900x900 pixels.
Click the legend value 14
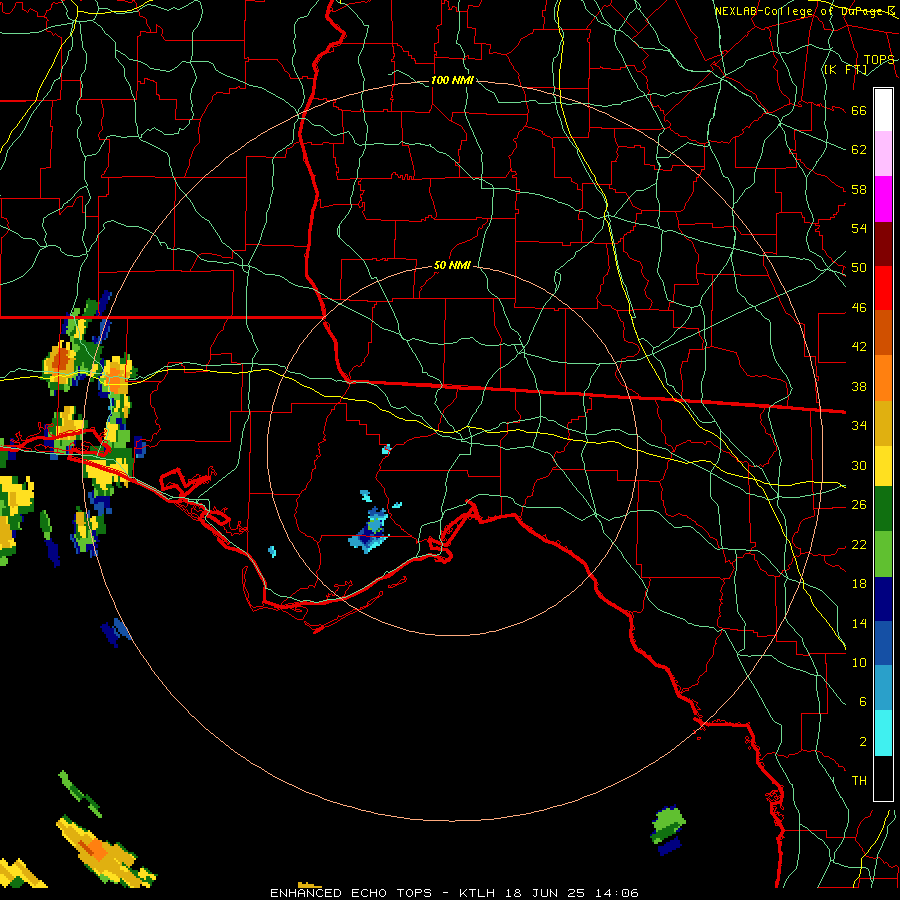click(859, 623)
